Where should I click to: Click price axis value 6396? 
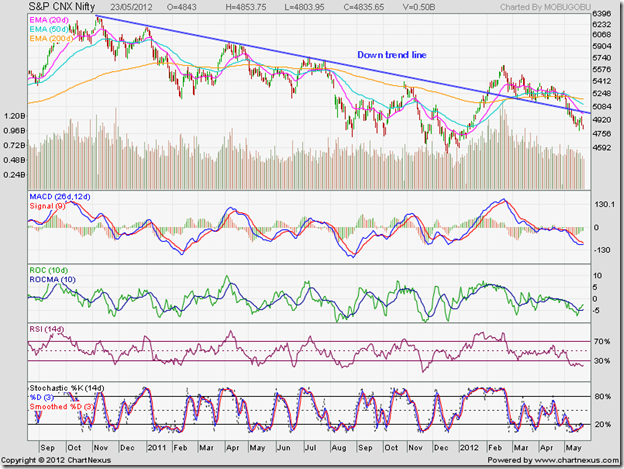(601, 14)
